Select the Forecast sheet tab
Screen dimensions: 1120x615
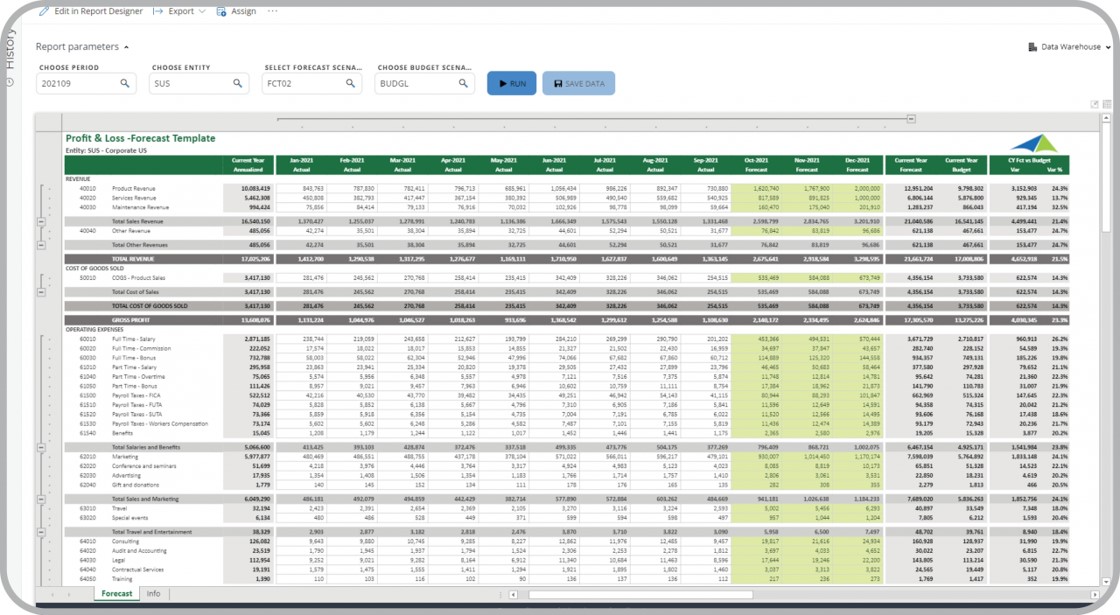tap(117, 594)
